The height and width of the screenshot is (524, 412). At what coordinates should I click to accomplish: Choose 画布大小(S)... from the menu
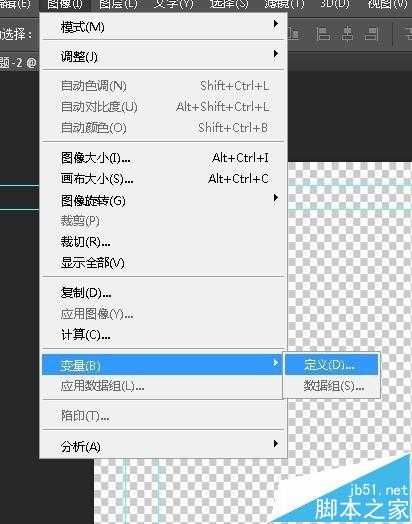163,179
